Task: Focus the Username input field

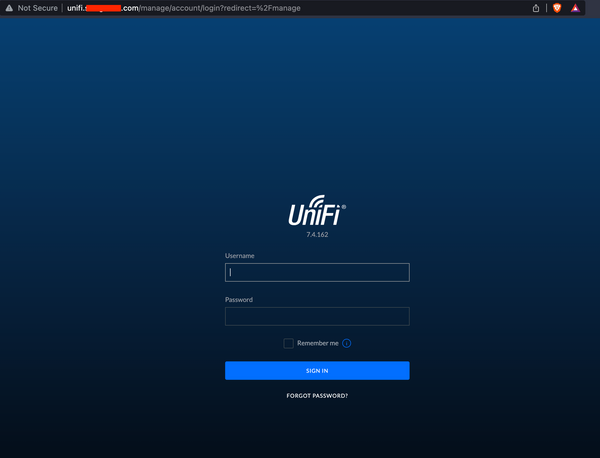Action: 317,272
